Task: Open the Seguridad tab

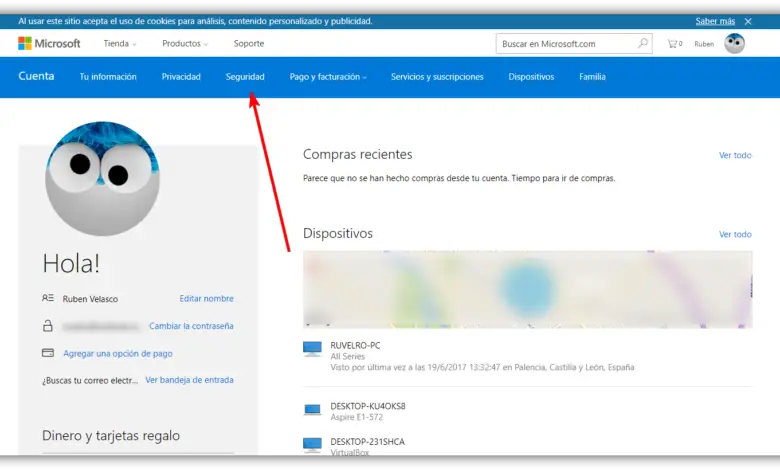Action: 245,77
